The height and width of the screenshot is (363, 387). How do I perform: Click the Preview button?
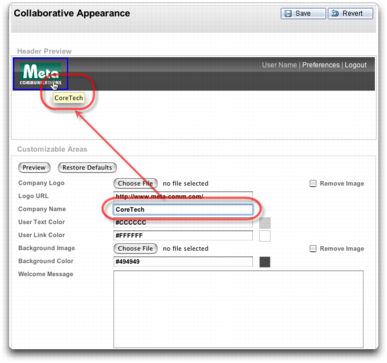click(34, 168)
